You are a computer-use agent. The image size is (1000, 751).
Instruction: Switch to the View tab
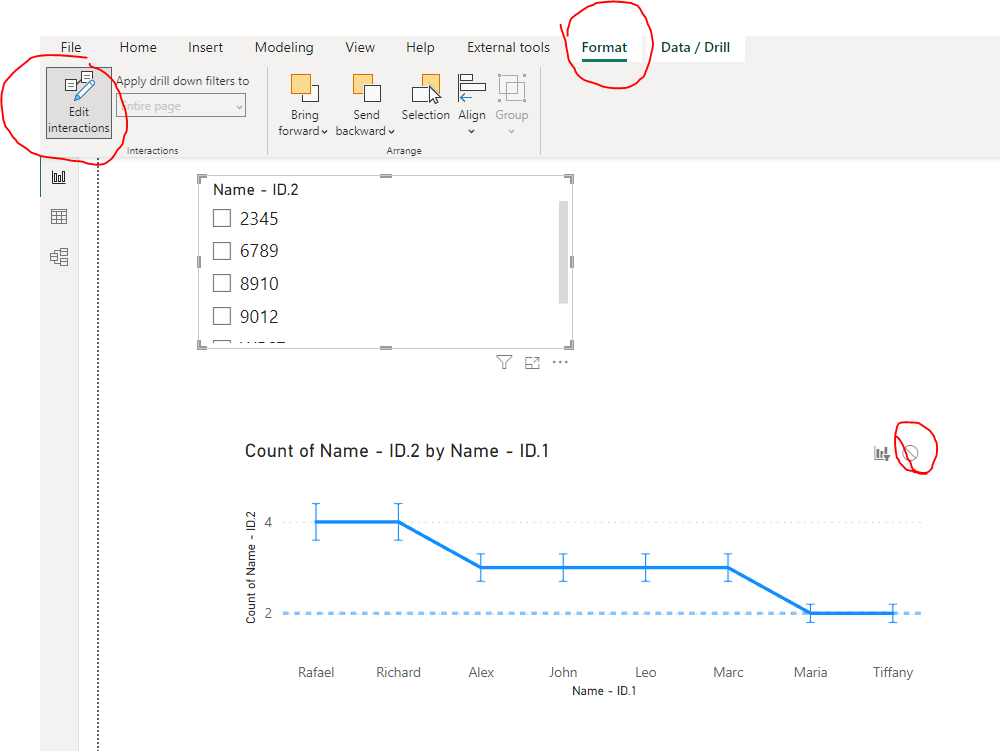pyautogui.click(x=360, y=47)
